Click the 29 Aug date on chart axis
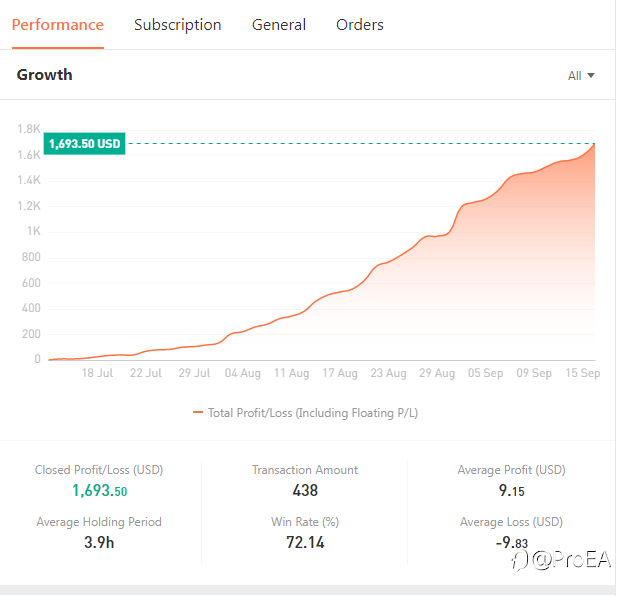The width and height of the screenshot is (618, 596). [437, 373]
